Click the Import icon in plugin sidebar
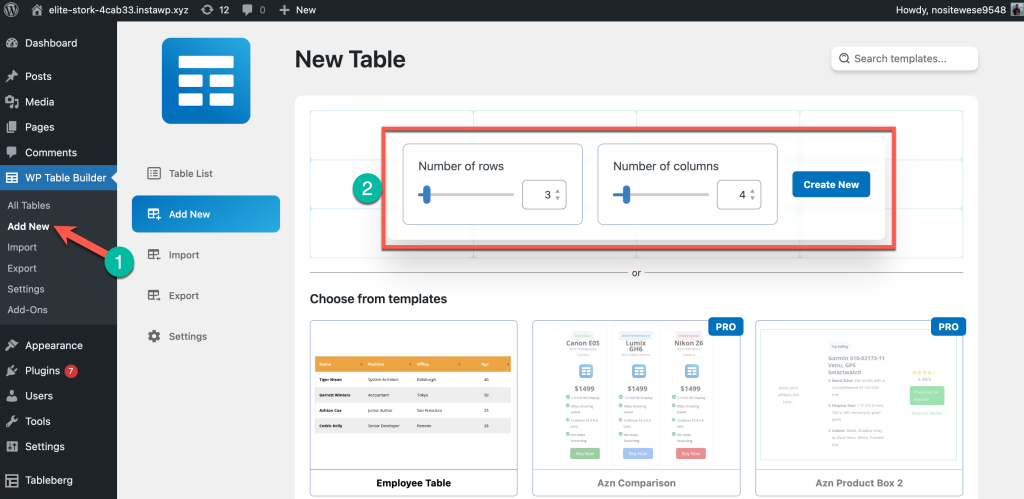The height and width of the screenshot is (499, 1024). [154, 255]
